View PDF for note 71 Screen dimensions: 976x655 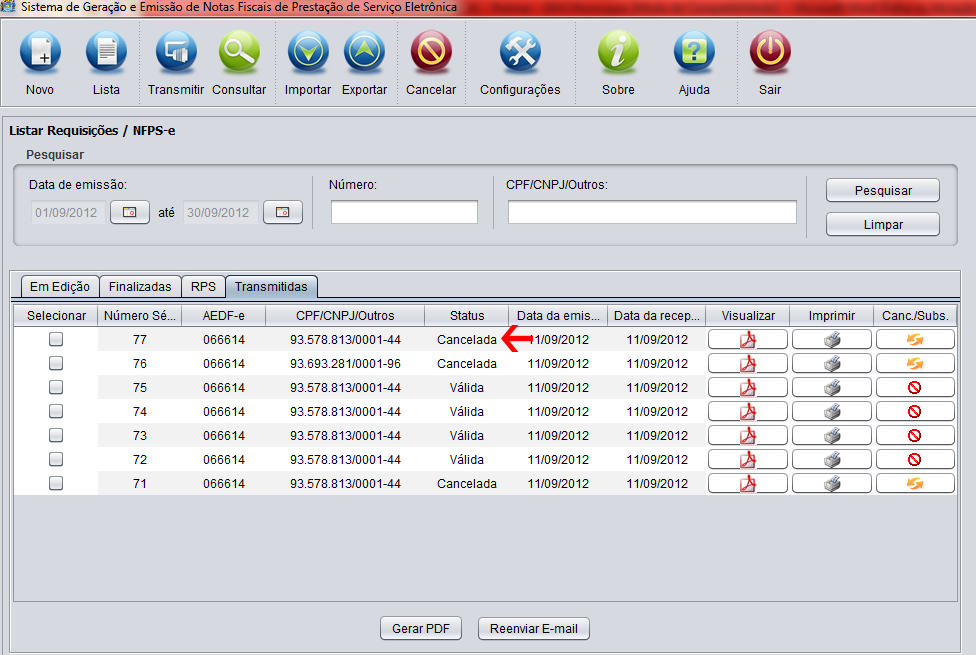(x=748, y=483)
